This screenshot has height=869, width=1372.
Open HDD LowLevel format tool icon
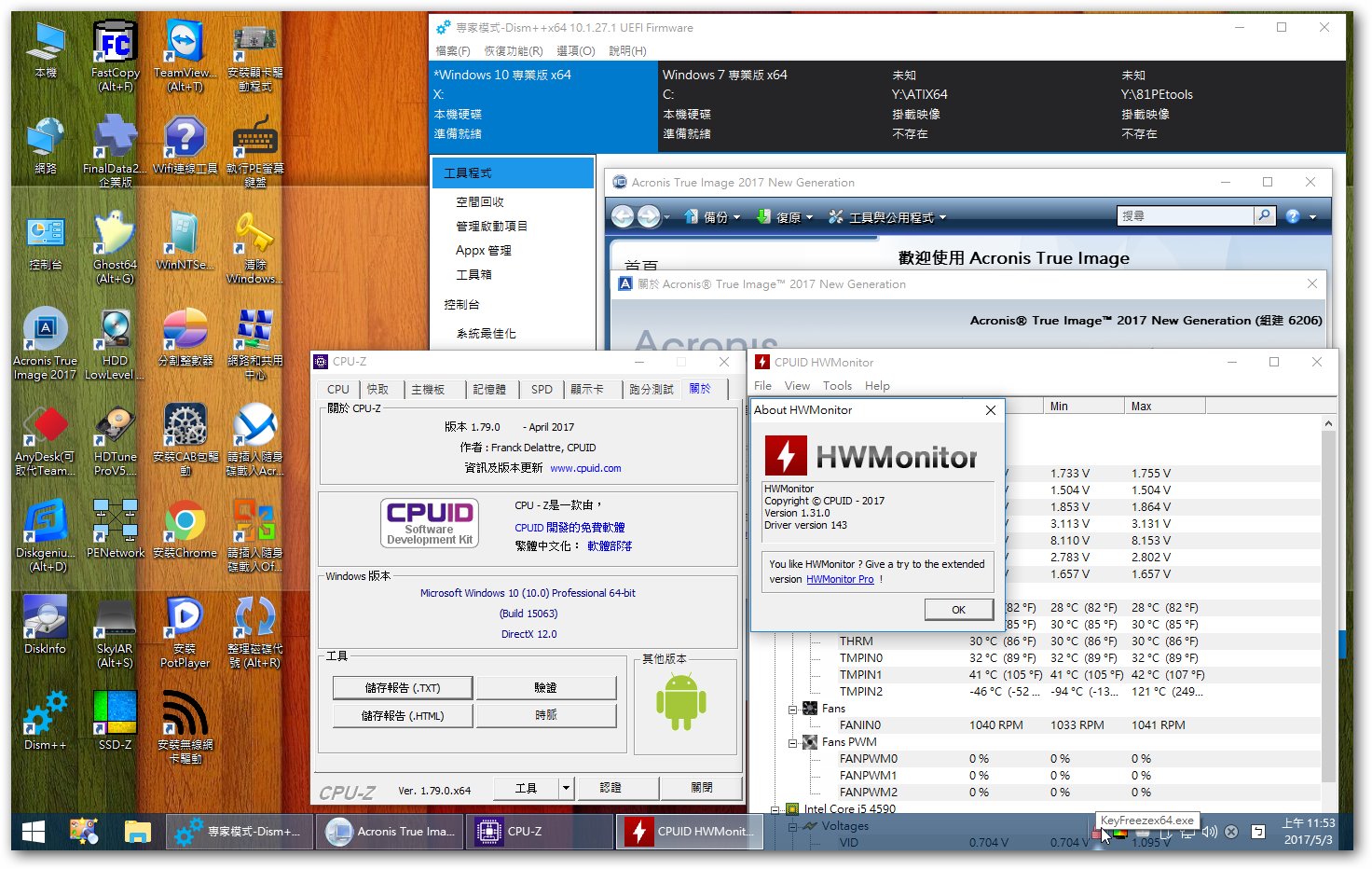pos(115,344)
